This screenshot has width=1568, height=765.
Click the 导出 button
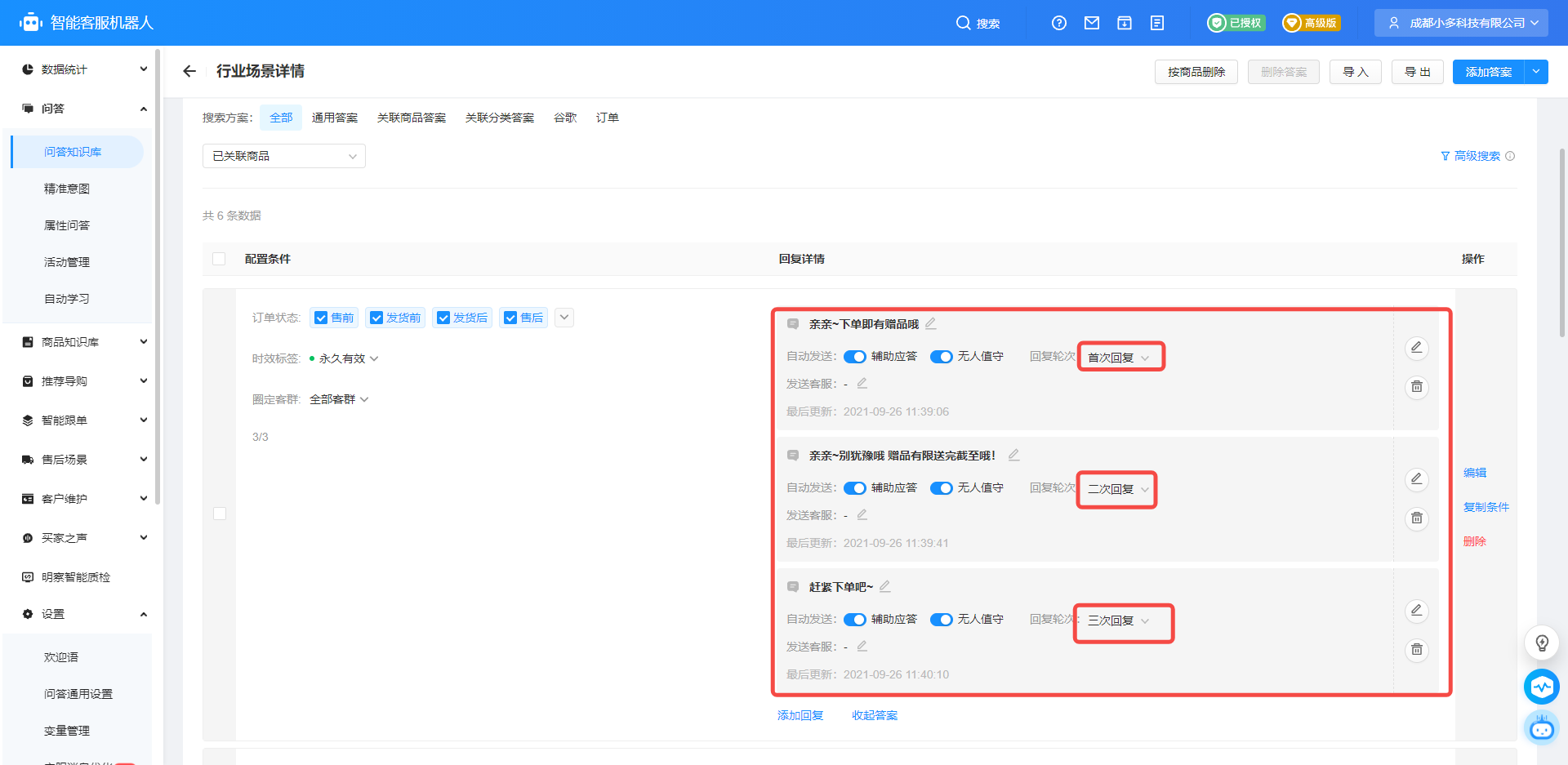coord(1418,72)
